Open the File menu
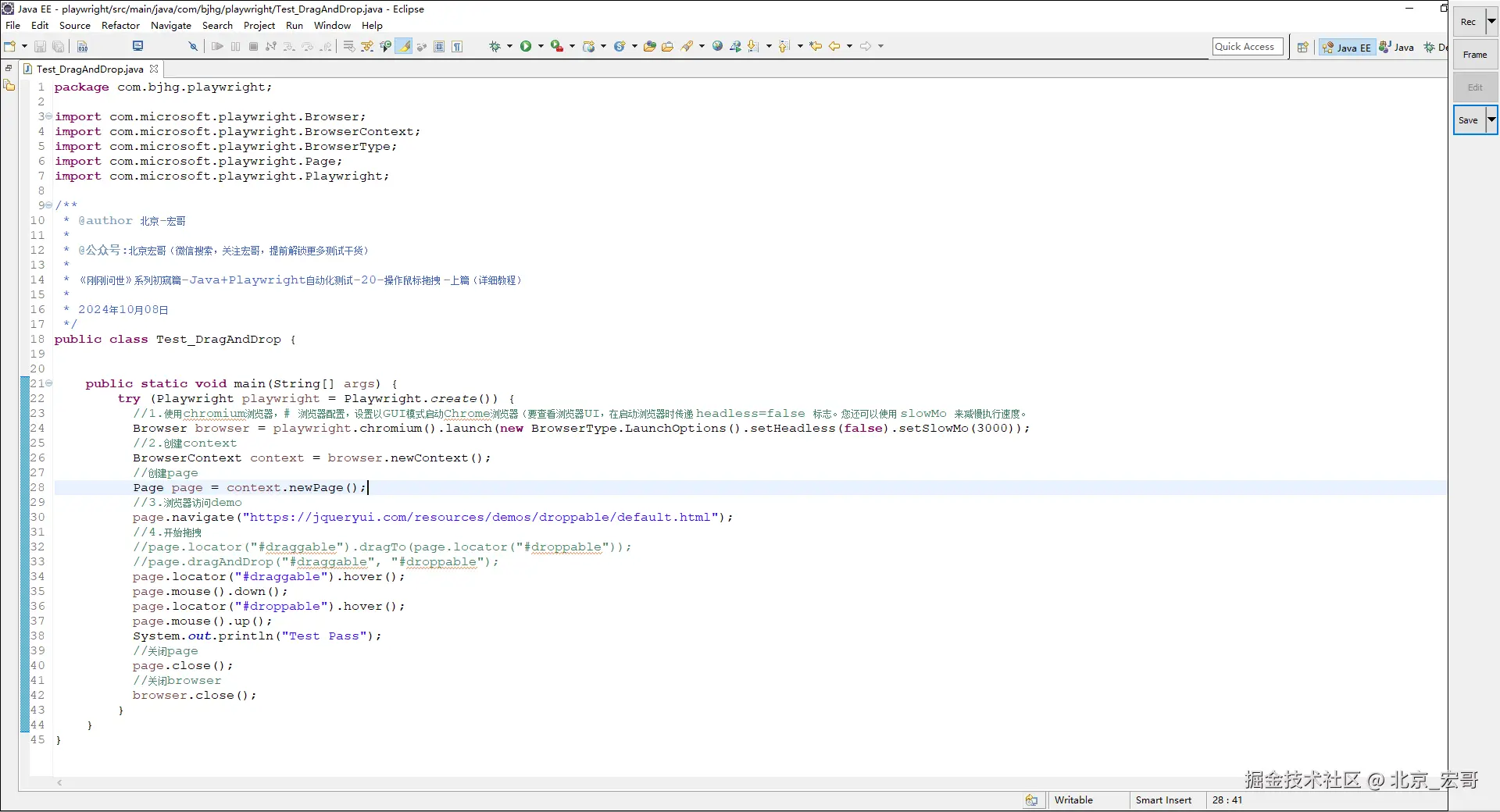Screen dimensions: 1500x812 13,26
